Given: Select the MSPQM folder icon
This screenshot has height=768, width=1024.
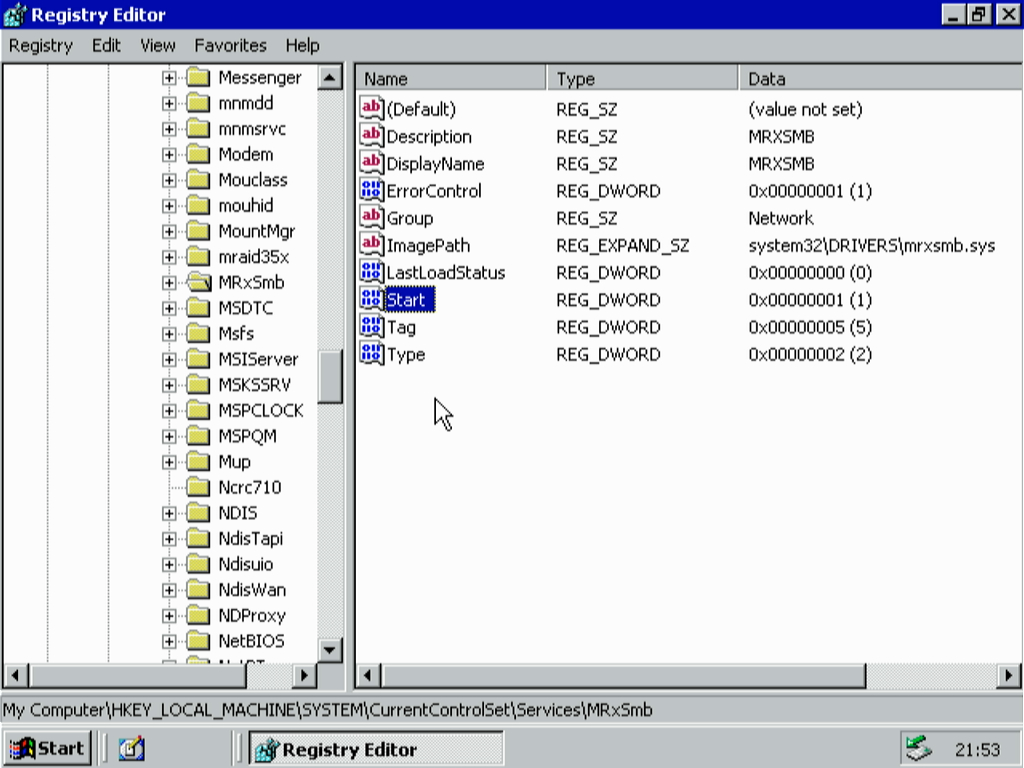Looking at the screenshot, I should point(198,436).
